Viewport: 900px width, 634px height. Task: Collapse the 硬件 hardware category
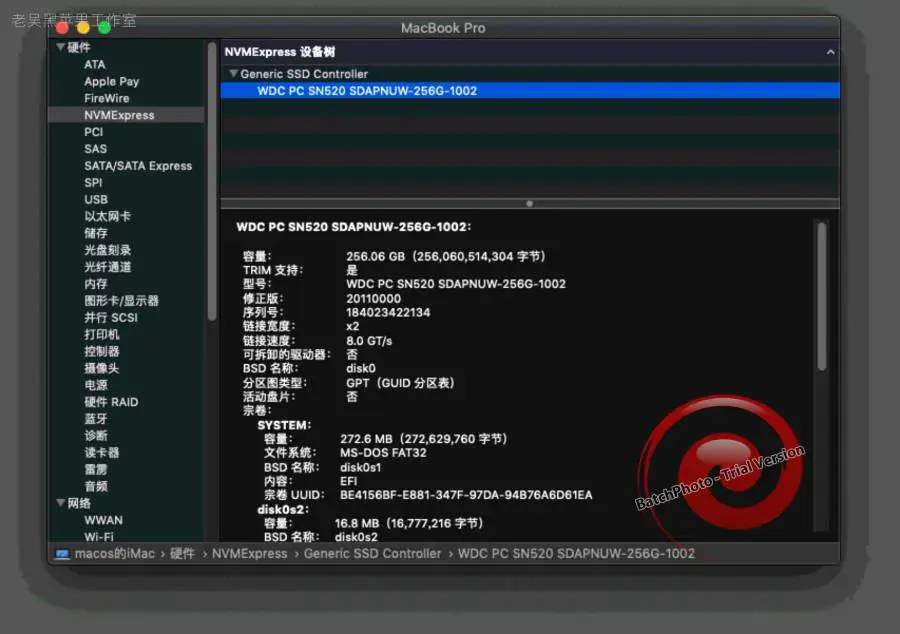[x=60, y=47]
